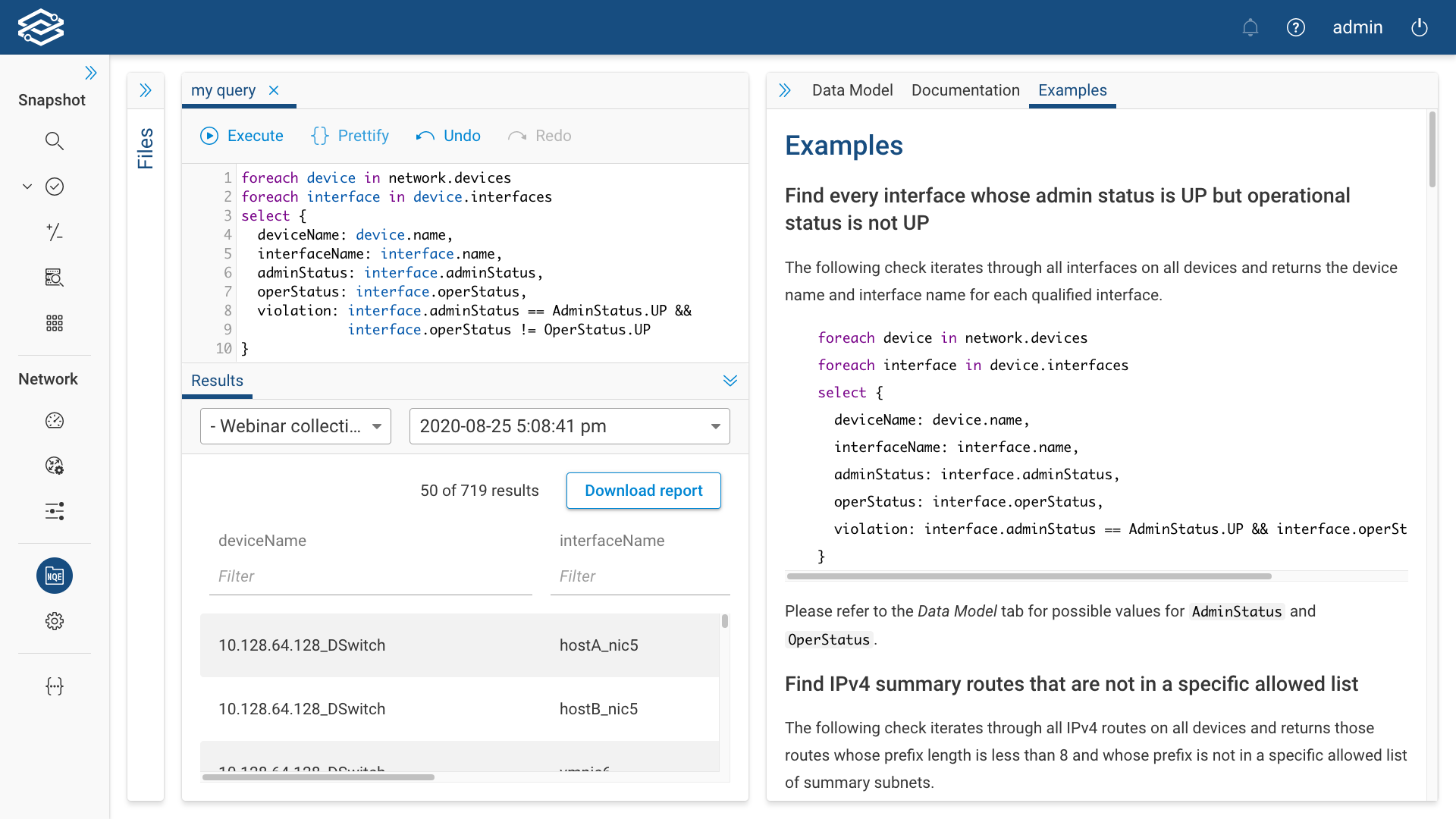Open the Apps grid in the sidebar

pos(55,323)
